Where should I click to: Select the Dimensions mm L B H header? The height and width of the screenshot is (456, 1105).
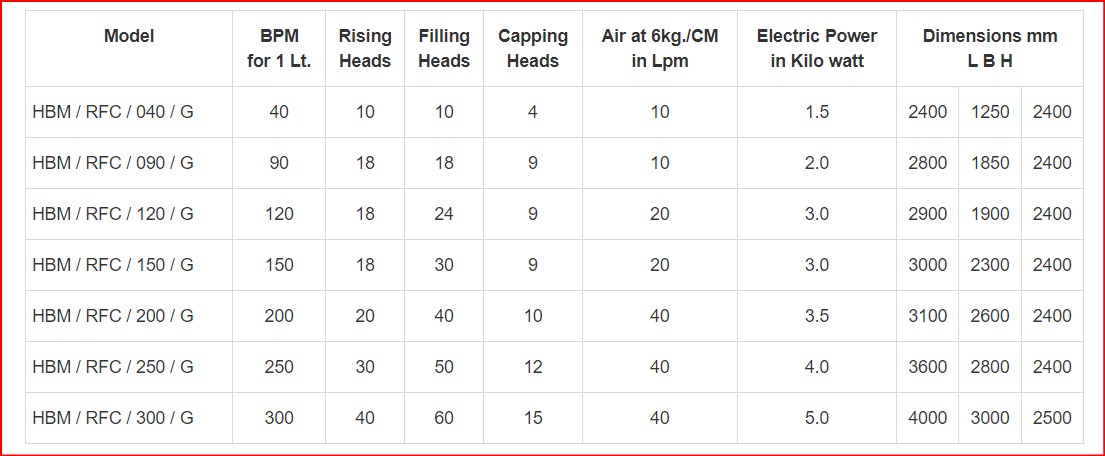click(990, 48)
